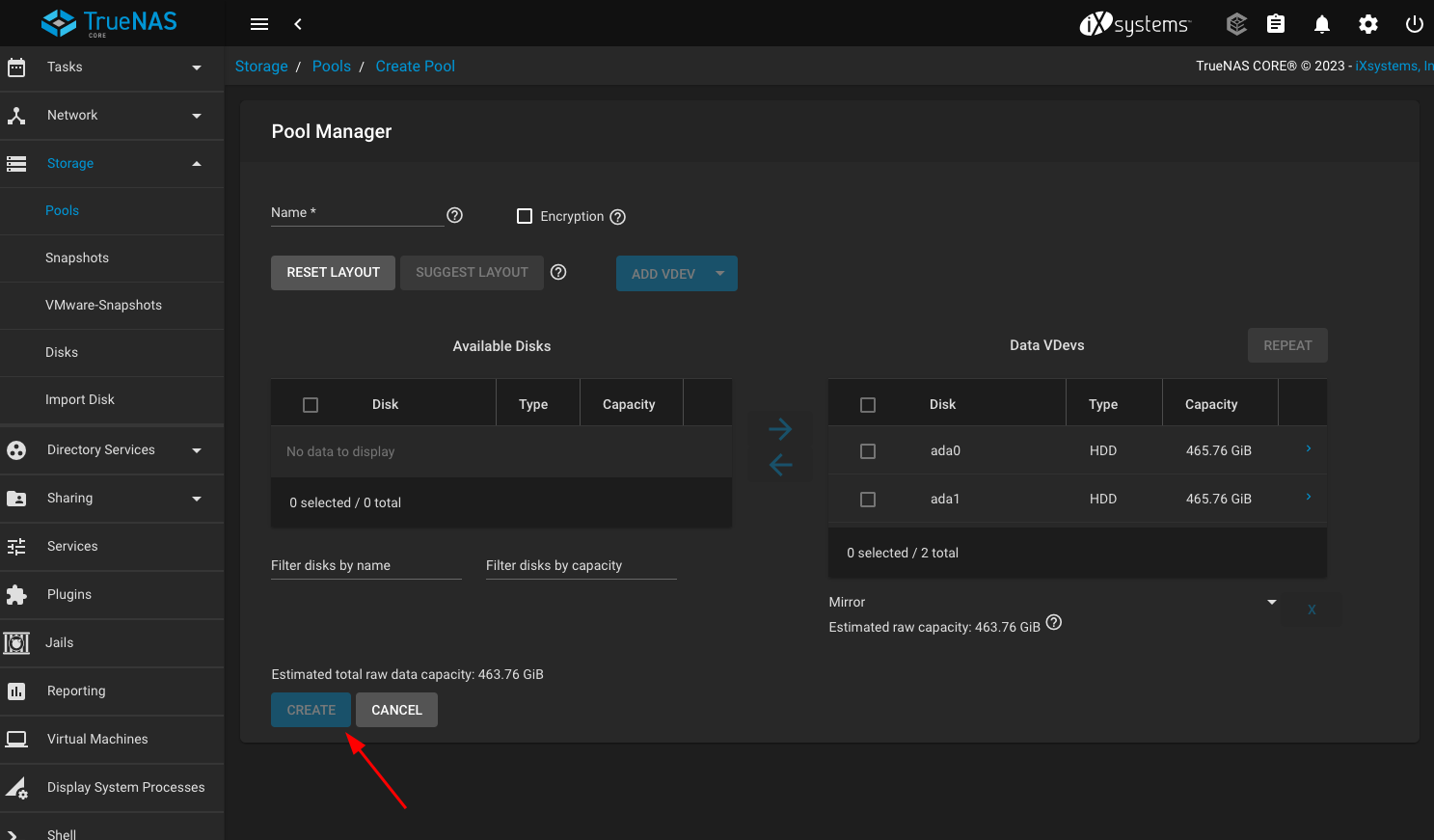Click the Network sidebar icon
This screenshot has height=840, width=1434.
[x=16, y=116]
